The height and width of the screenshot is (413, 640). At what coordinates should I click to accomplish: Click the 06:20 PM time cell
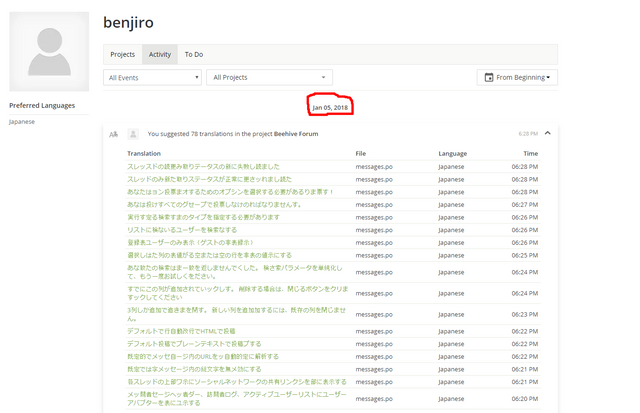click(x=524, y=399)
